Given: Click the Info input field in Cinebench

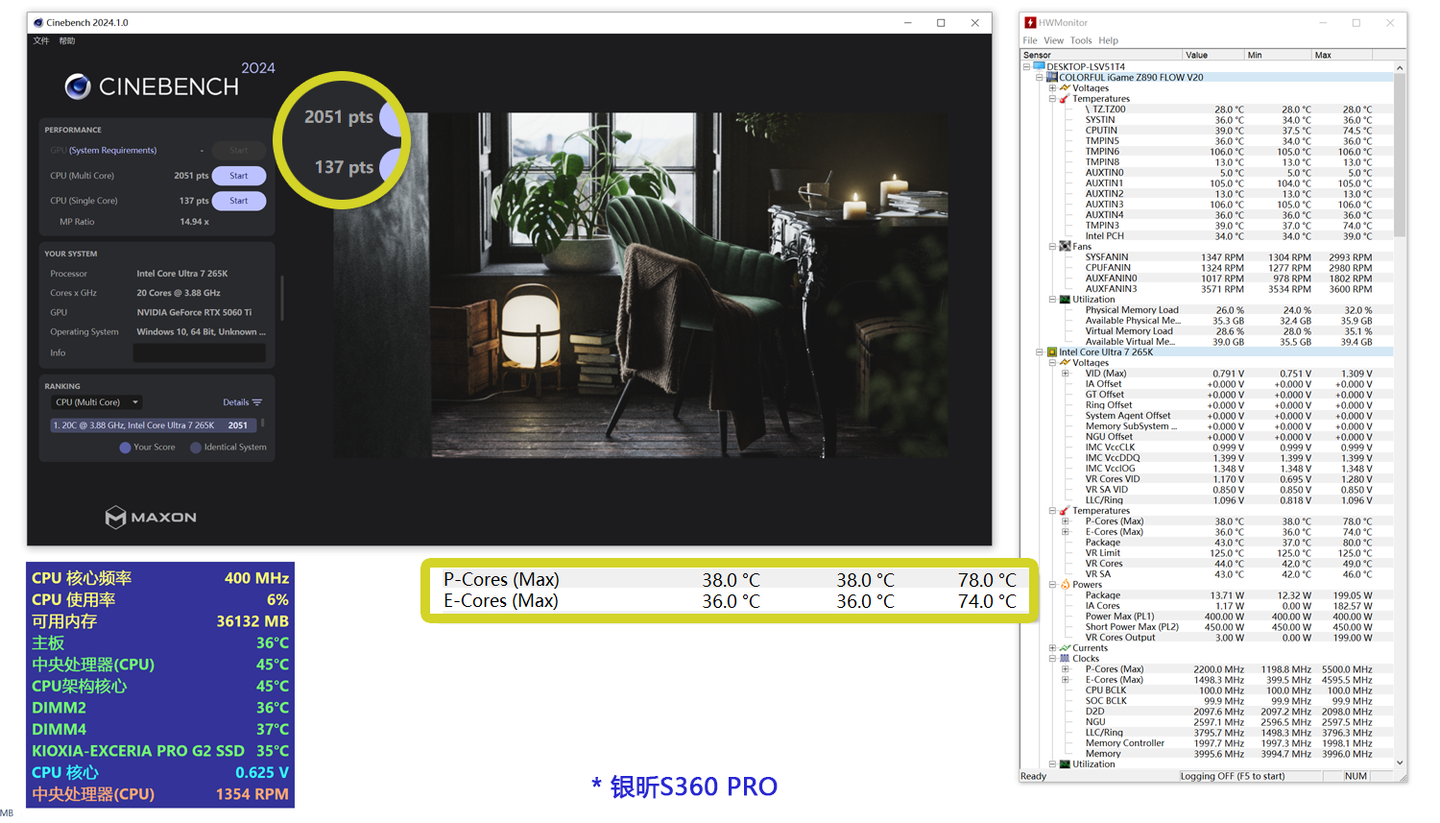Looking at the screenshot, I should click(x=199, y=353).
